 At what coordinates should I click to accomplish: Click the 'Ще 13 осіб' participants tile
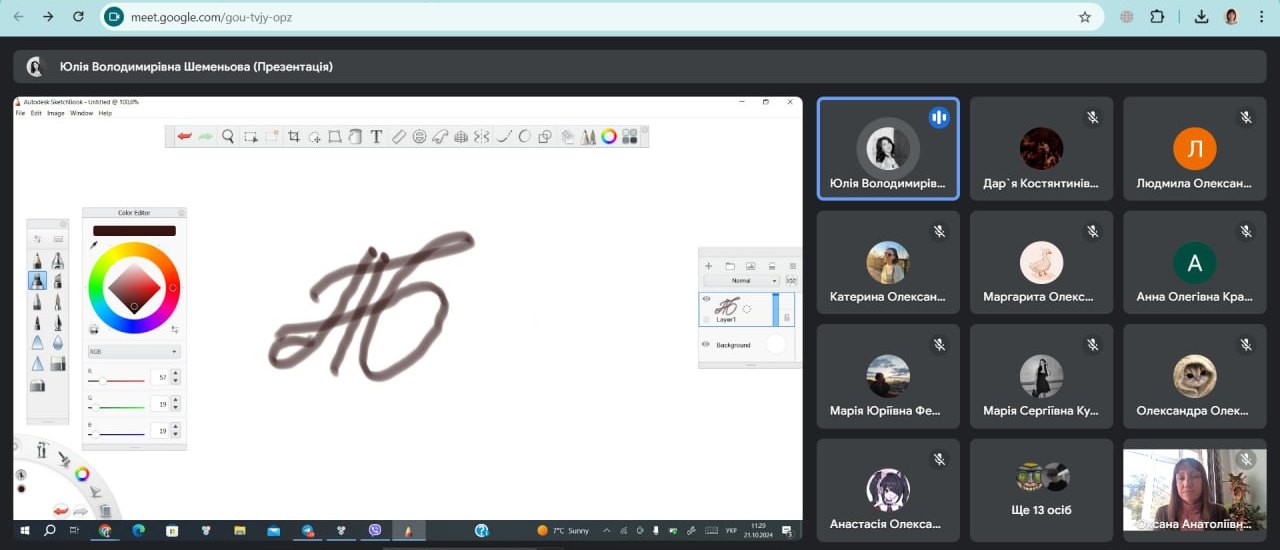click(x=1041, y=490)
